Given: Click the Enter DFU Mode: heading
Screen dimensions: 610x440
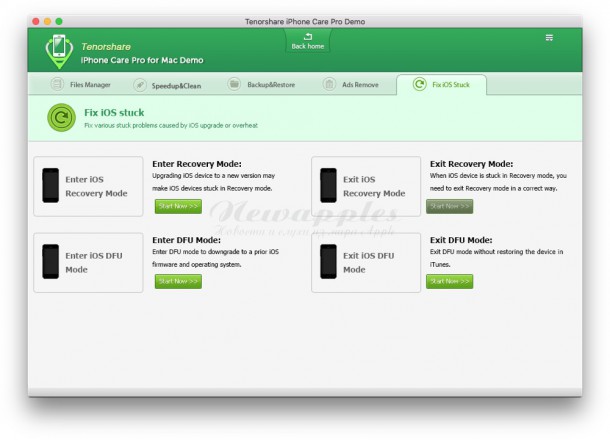Looking at the screenshot, I should coord(186,240).
